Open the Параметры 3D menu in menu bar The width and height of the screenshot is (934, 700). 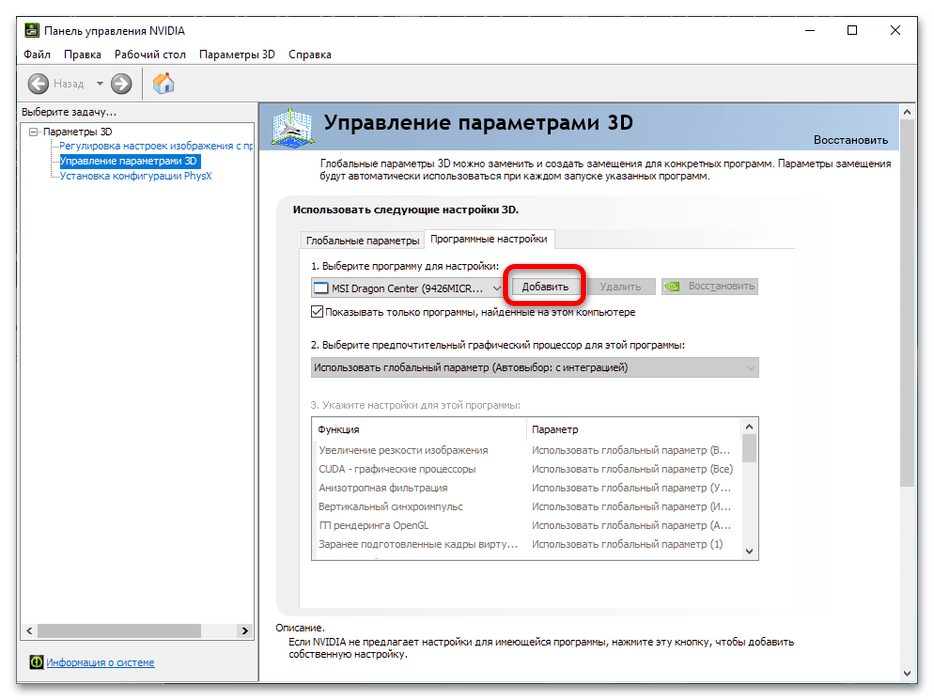pos(236,54)
